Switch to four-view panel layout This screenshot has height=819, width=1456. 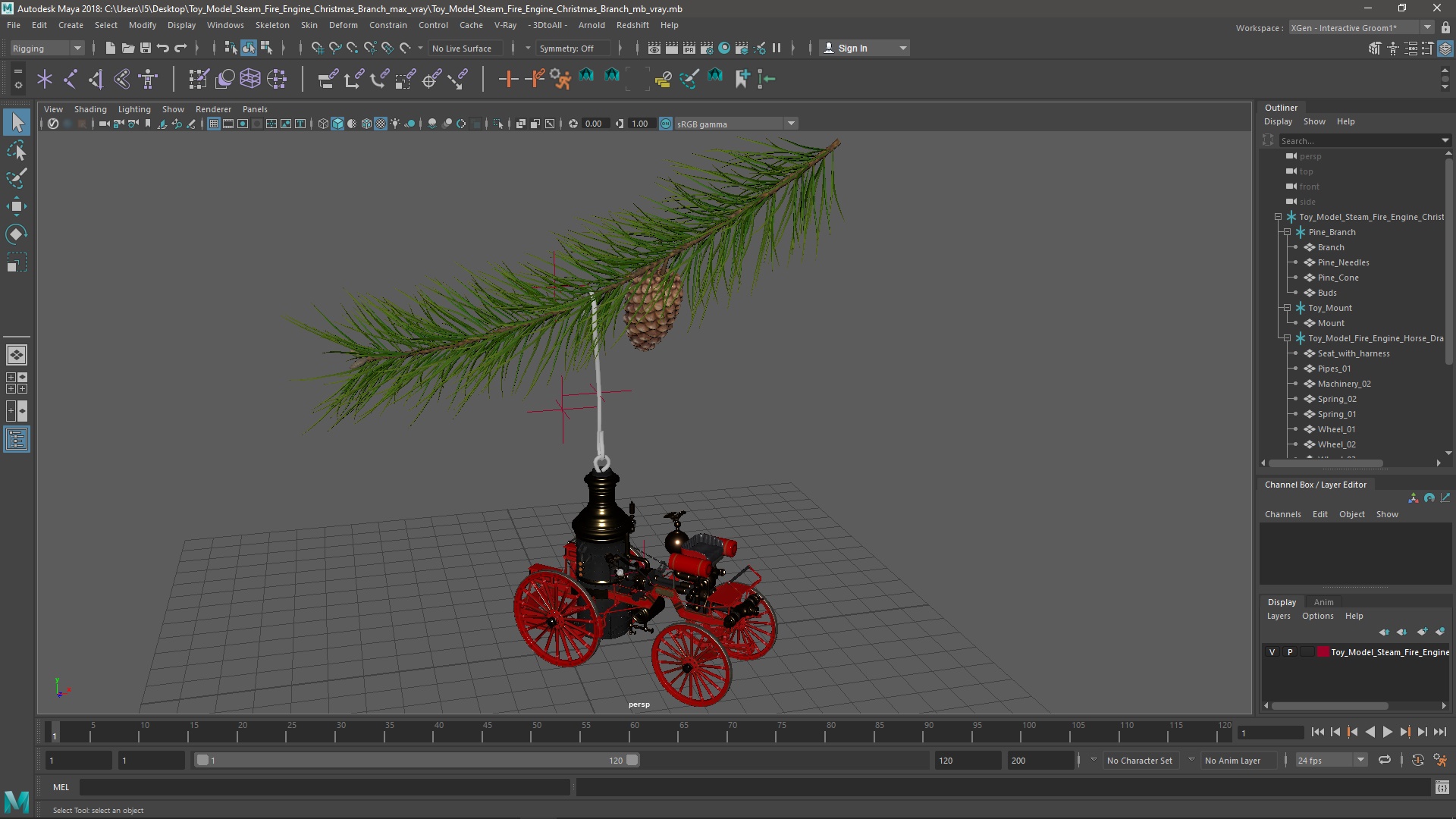coord(17,383)
